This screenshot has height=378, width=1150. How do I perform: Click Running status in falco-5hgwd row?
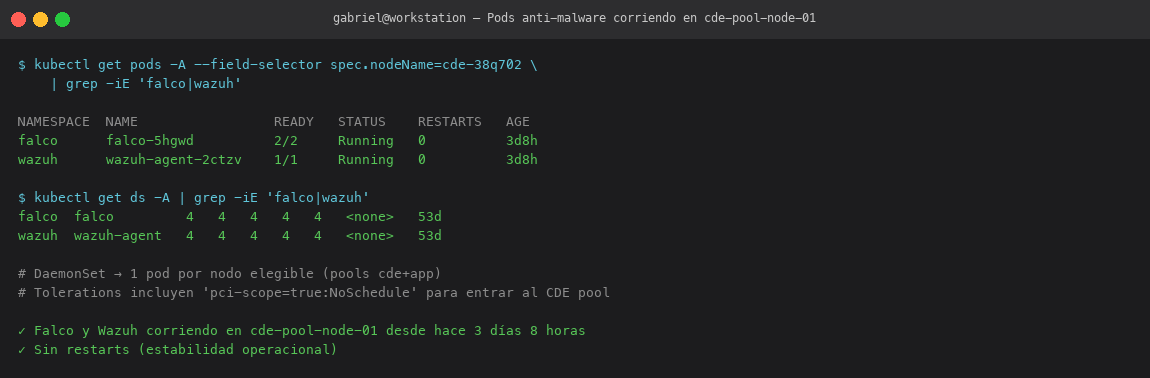(x=365, y=141)
